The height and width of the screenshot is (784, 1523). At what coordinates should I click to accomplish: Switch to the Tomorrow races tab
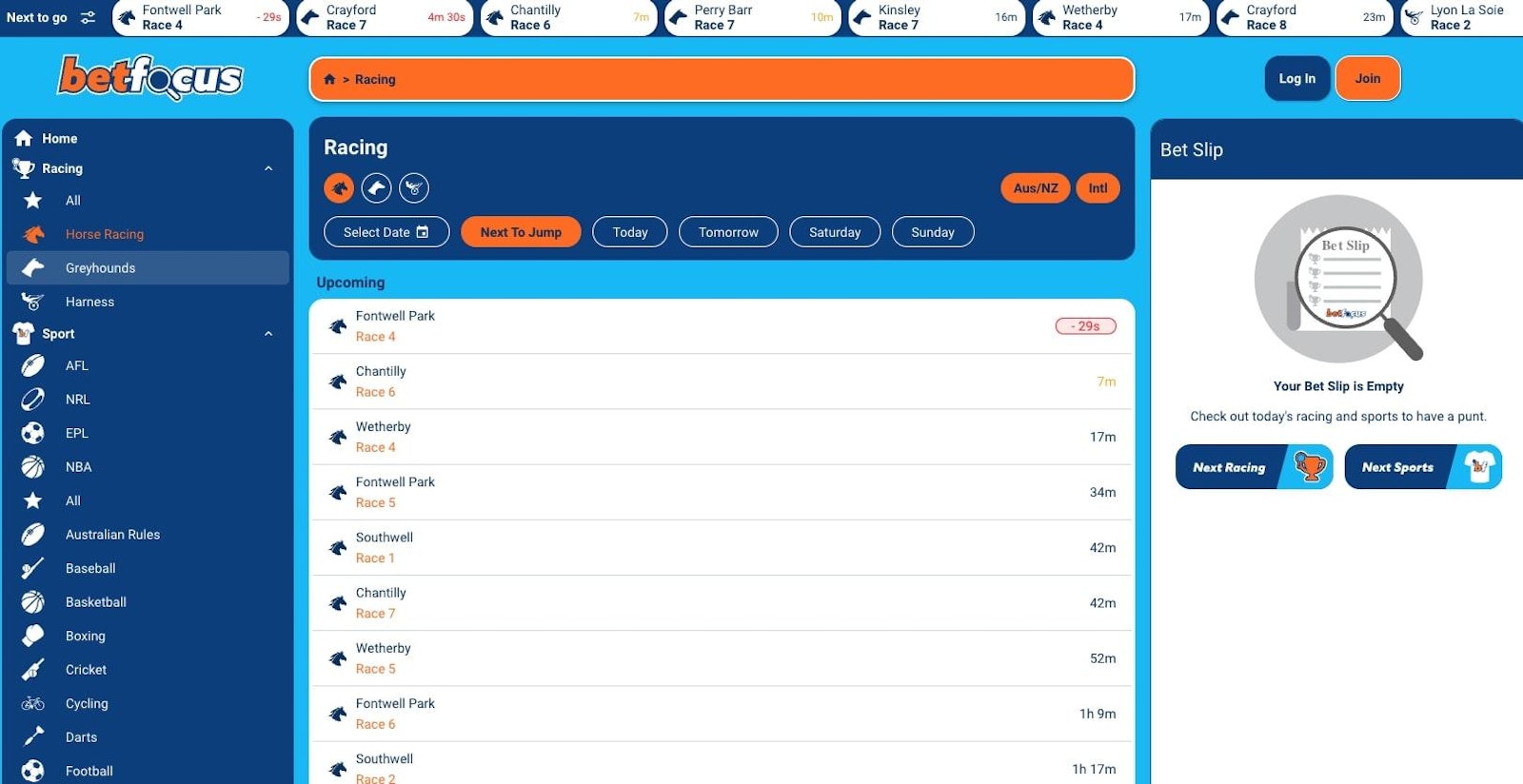pyautogui.click(x=728, y=232)
